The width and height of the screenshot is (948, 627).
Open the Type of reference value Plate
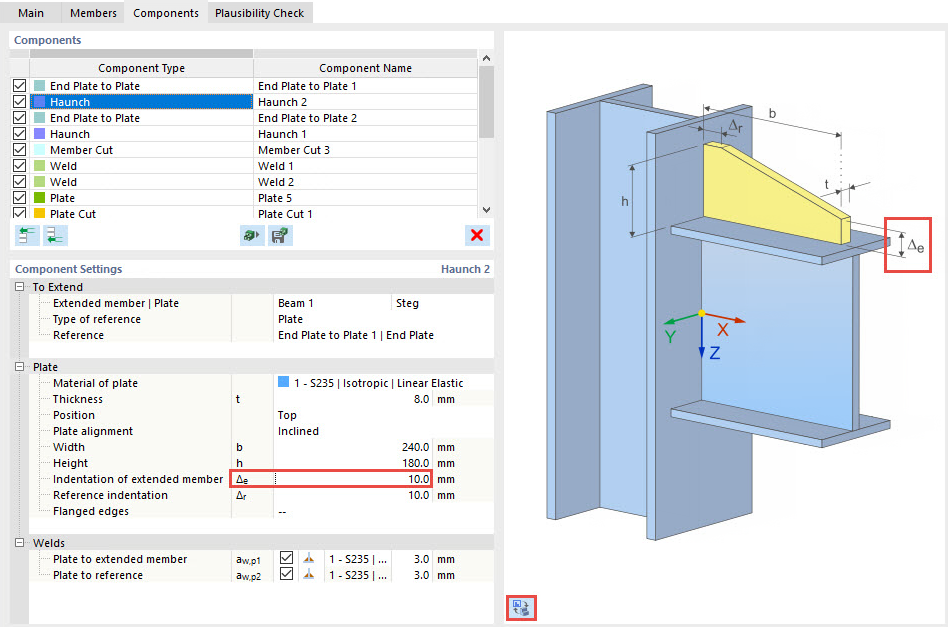coord(383,319)
